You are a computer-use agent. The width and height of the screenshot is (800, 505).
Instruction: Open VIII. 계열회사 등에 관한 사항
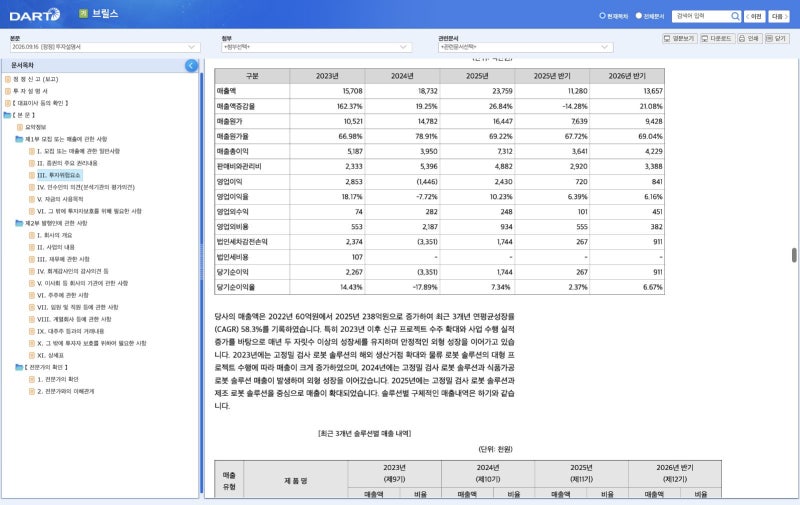(x=74, y=319)
